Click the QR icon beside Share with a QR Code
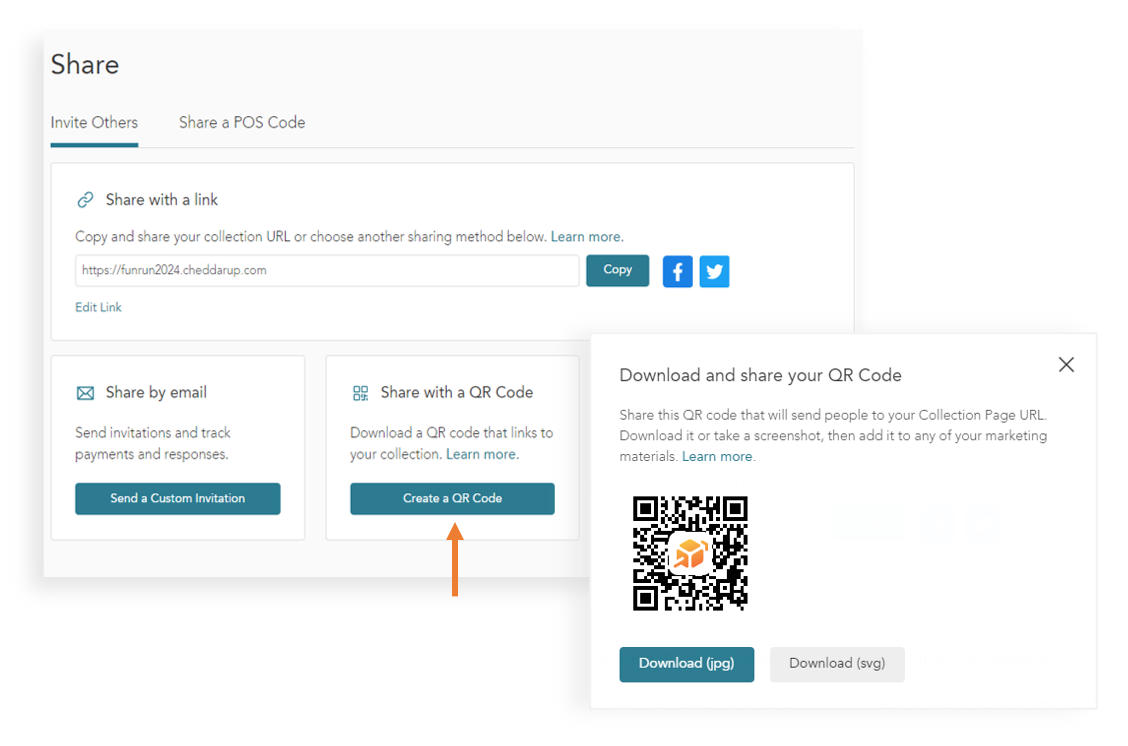 point(361,393)
